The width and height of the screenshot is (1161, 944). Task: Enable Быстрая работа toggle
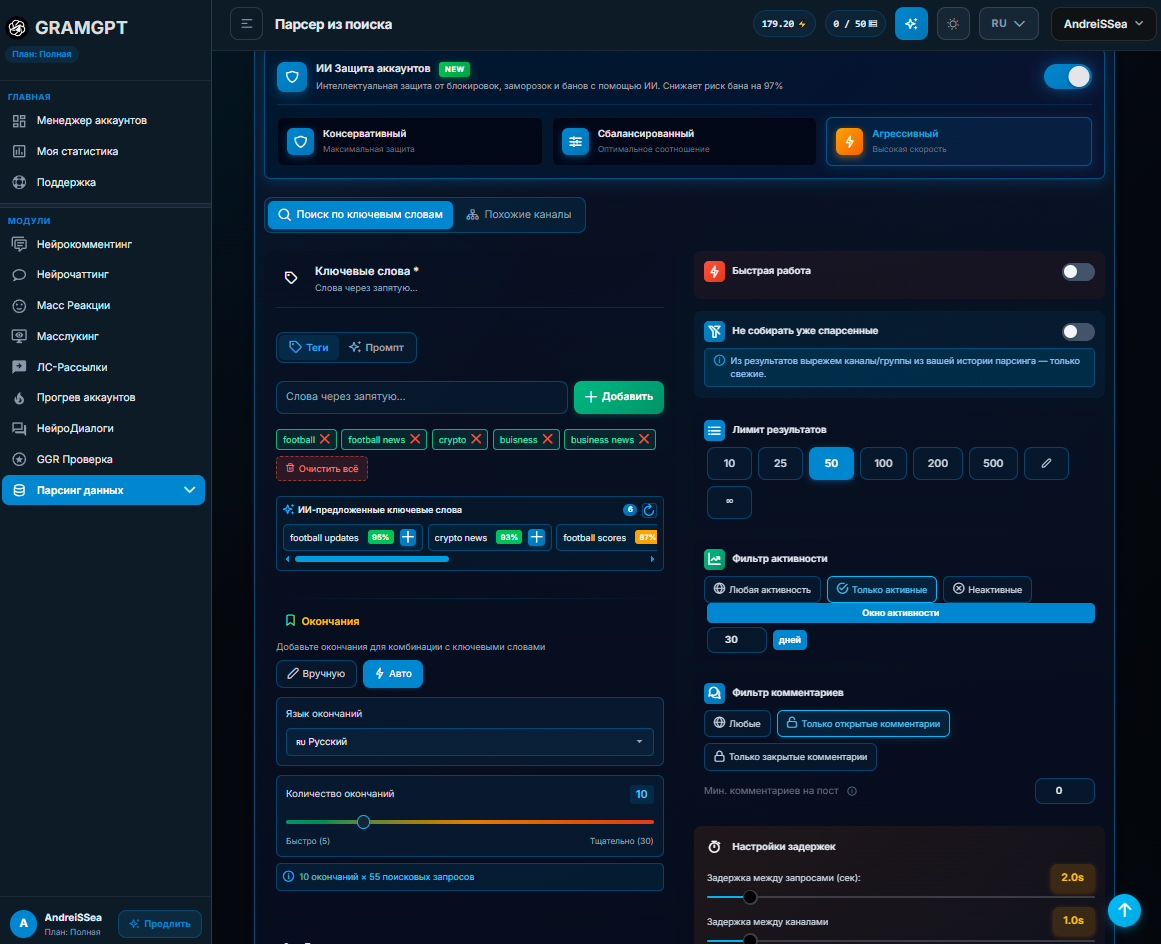1077,272
